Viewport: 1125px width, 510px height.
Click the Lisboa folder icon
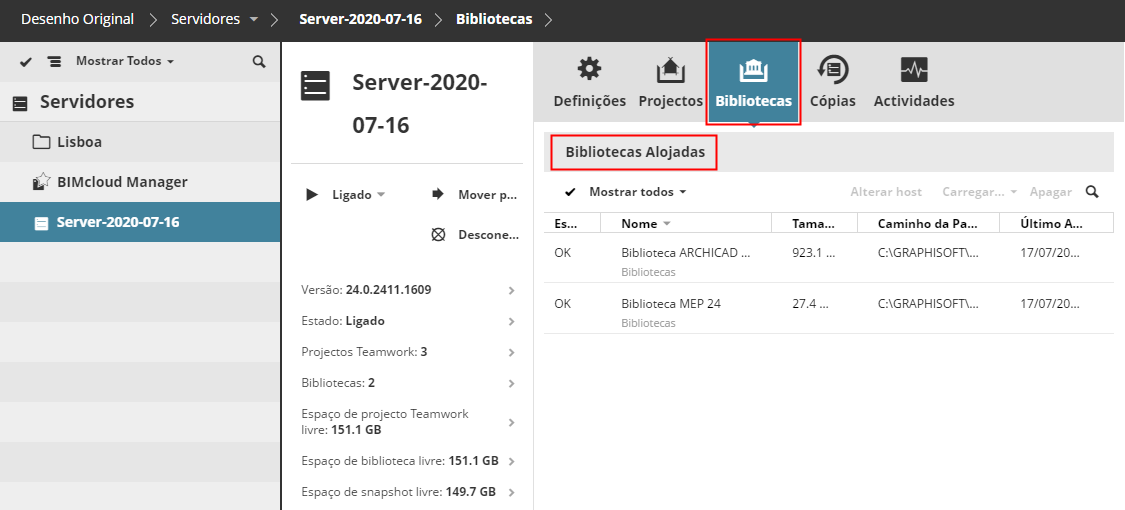click(x=41, y=141)
